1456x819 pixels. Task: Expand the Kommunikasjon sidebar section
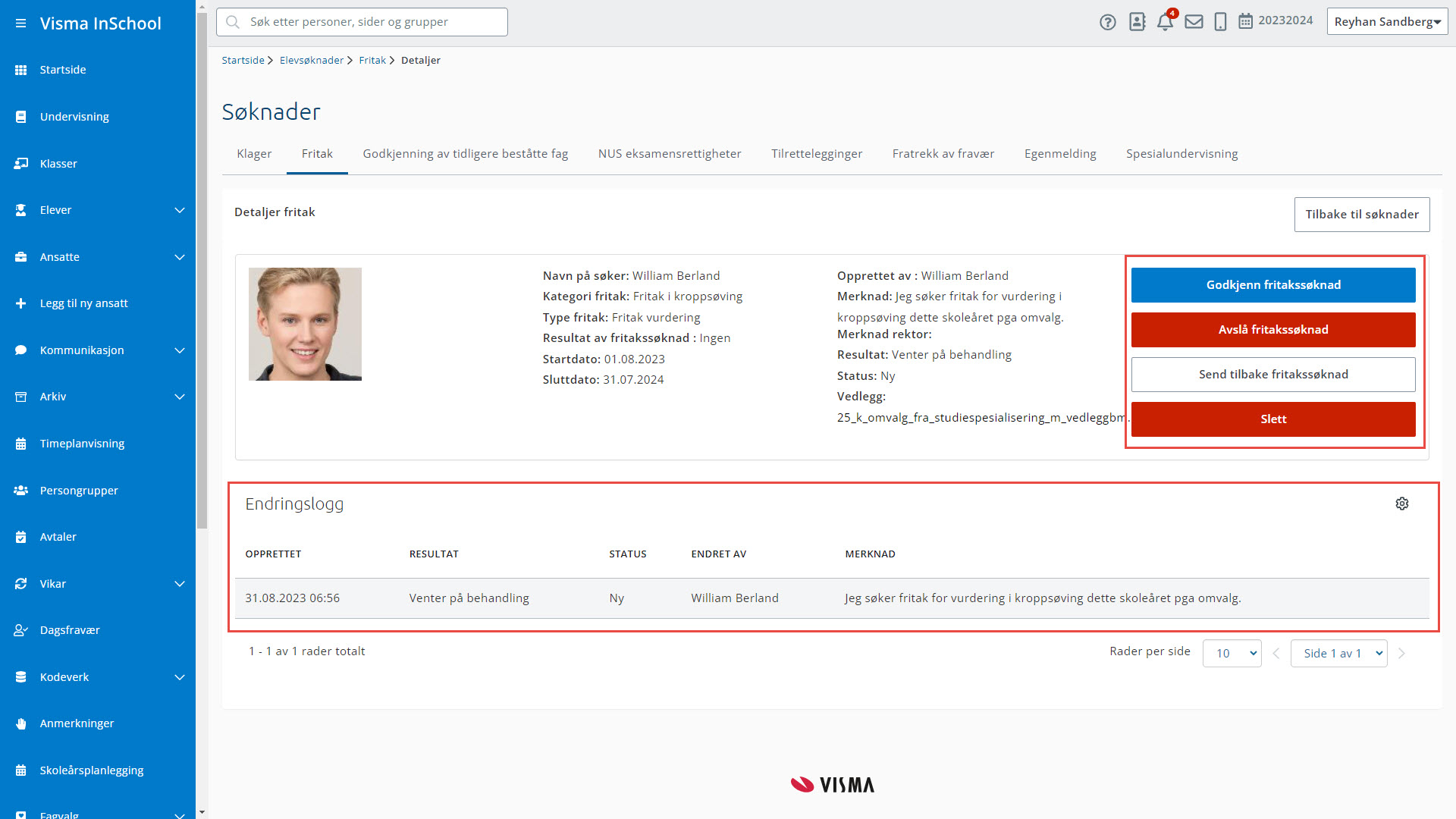click(180, 350)
